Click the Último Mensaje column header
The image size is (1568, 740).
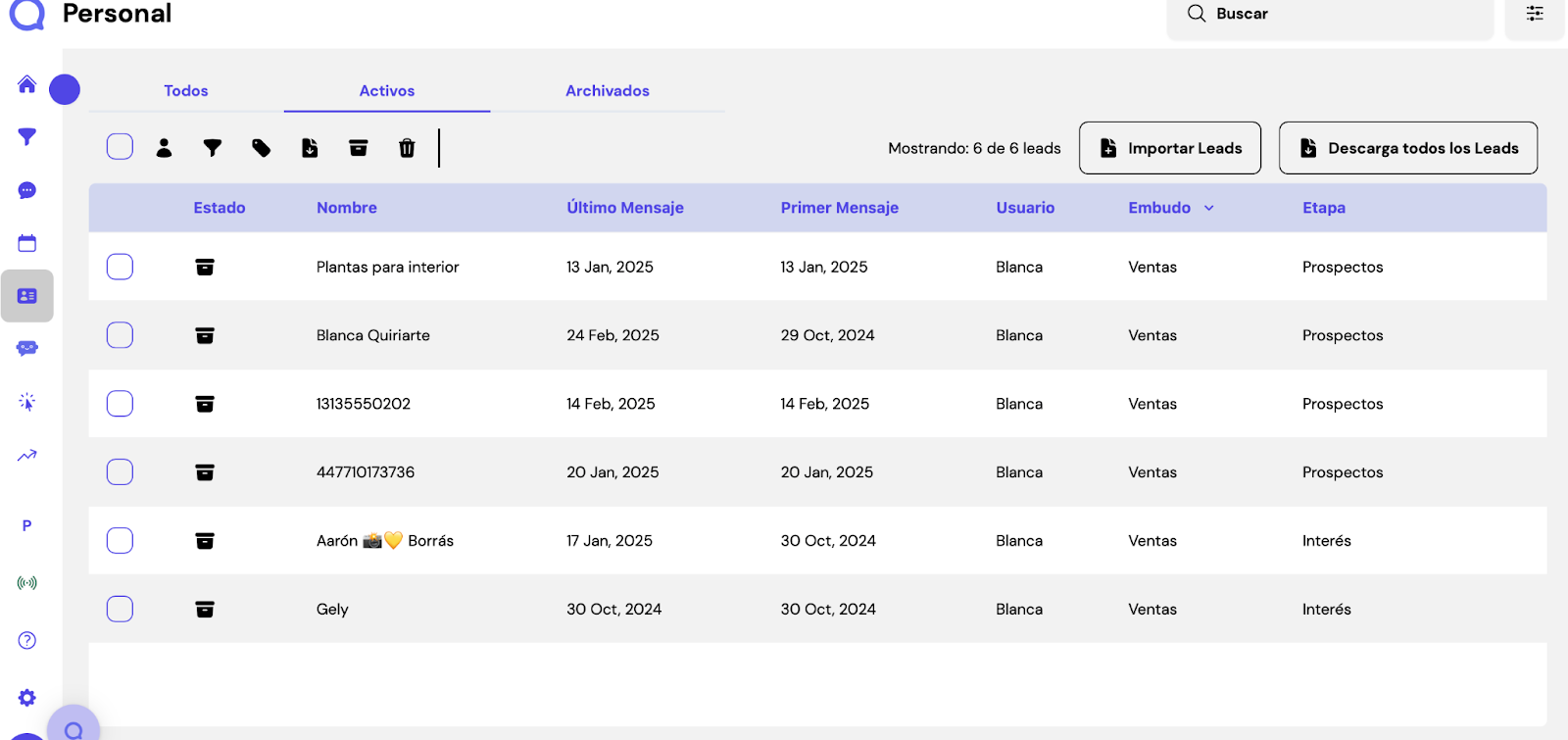[625, 208]
